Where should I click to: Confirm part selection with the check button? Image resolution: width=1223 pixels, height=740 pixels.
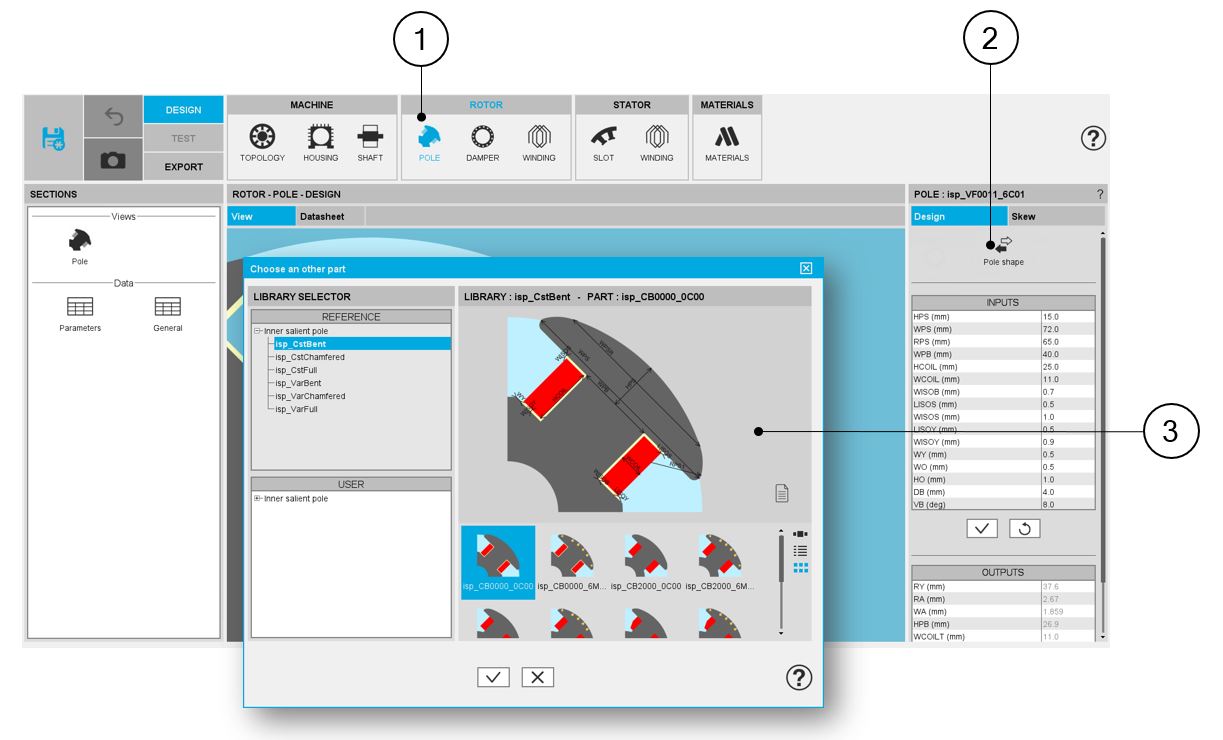click(x=494, y=677)
